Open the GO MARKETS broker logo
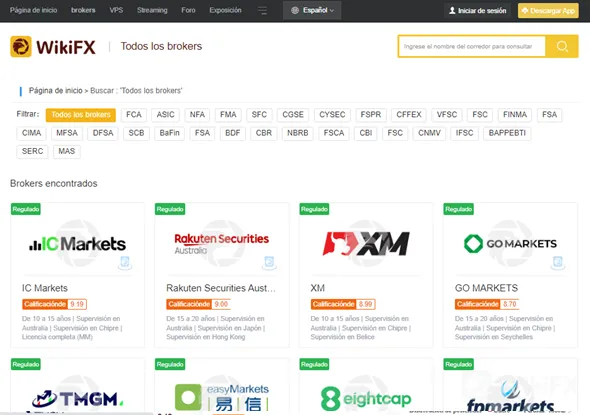Image resolution: width=590 pixels, height=415 pixels. [x=510, y=243]
